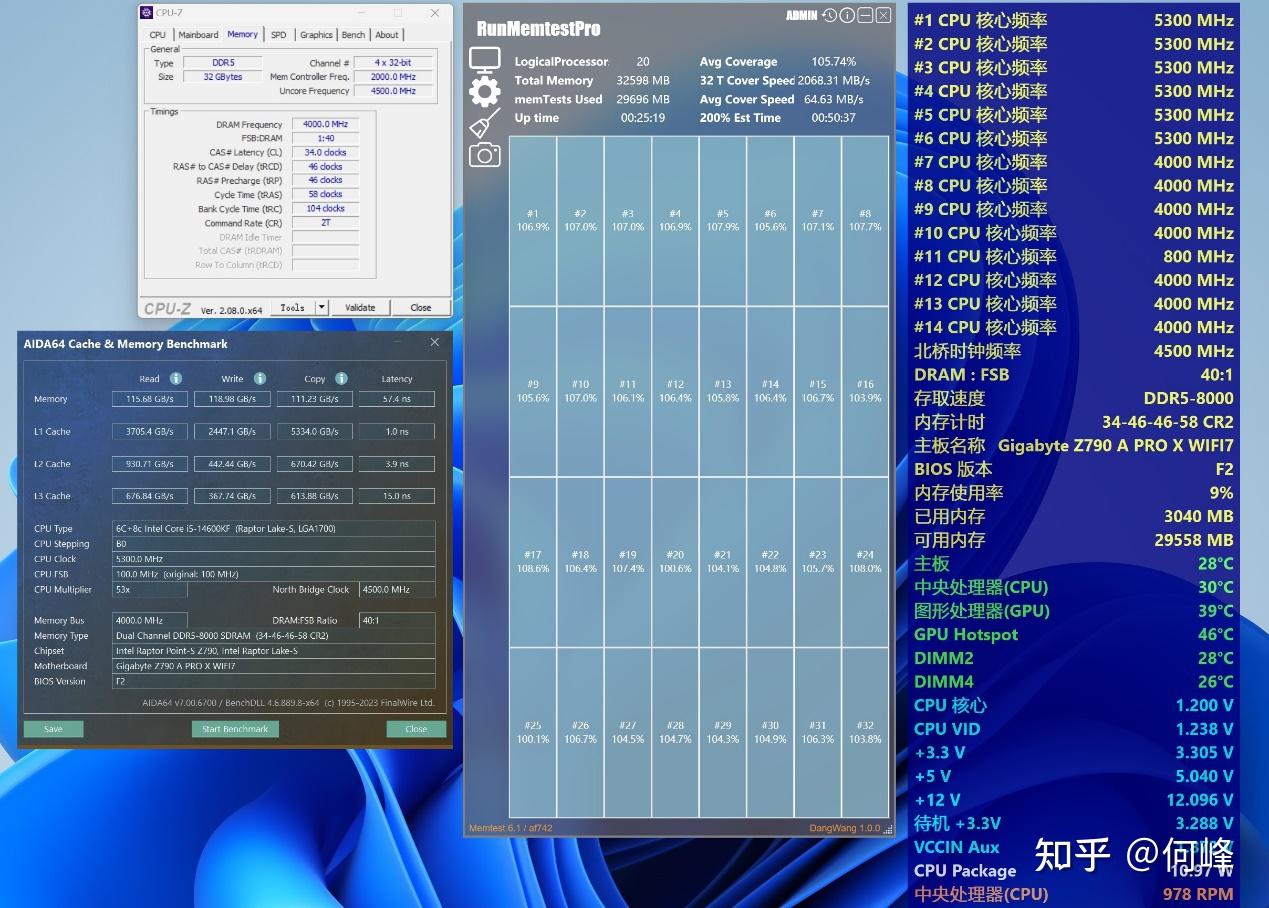Open the history clock icon in RunMemtestPro
Viewport: 1269px width, 908px height.
pos(829,15)
